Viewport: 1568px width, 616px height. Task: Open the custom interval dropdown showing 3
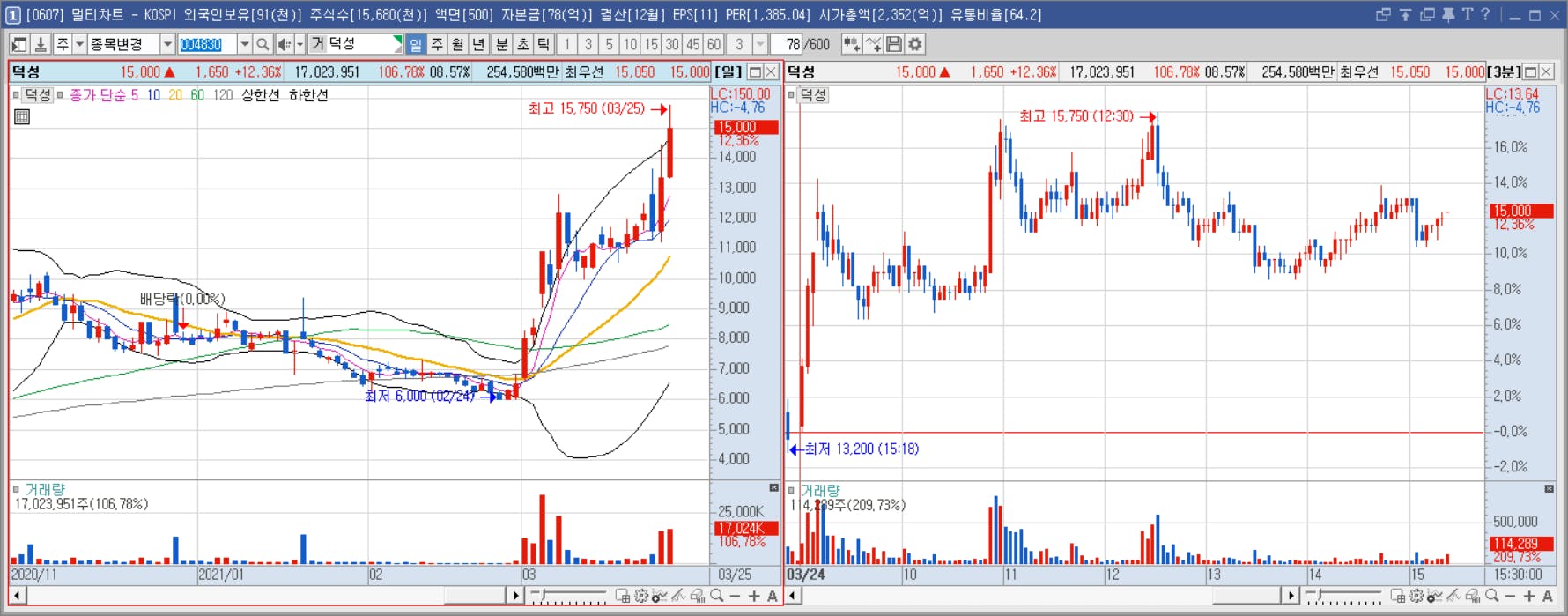[x=759, y=44]
